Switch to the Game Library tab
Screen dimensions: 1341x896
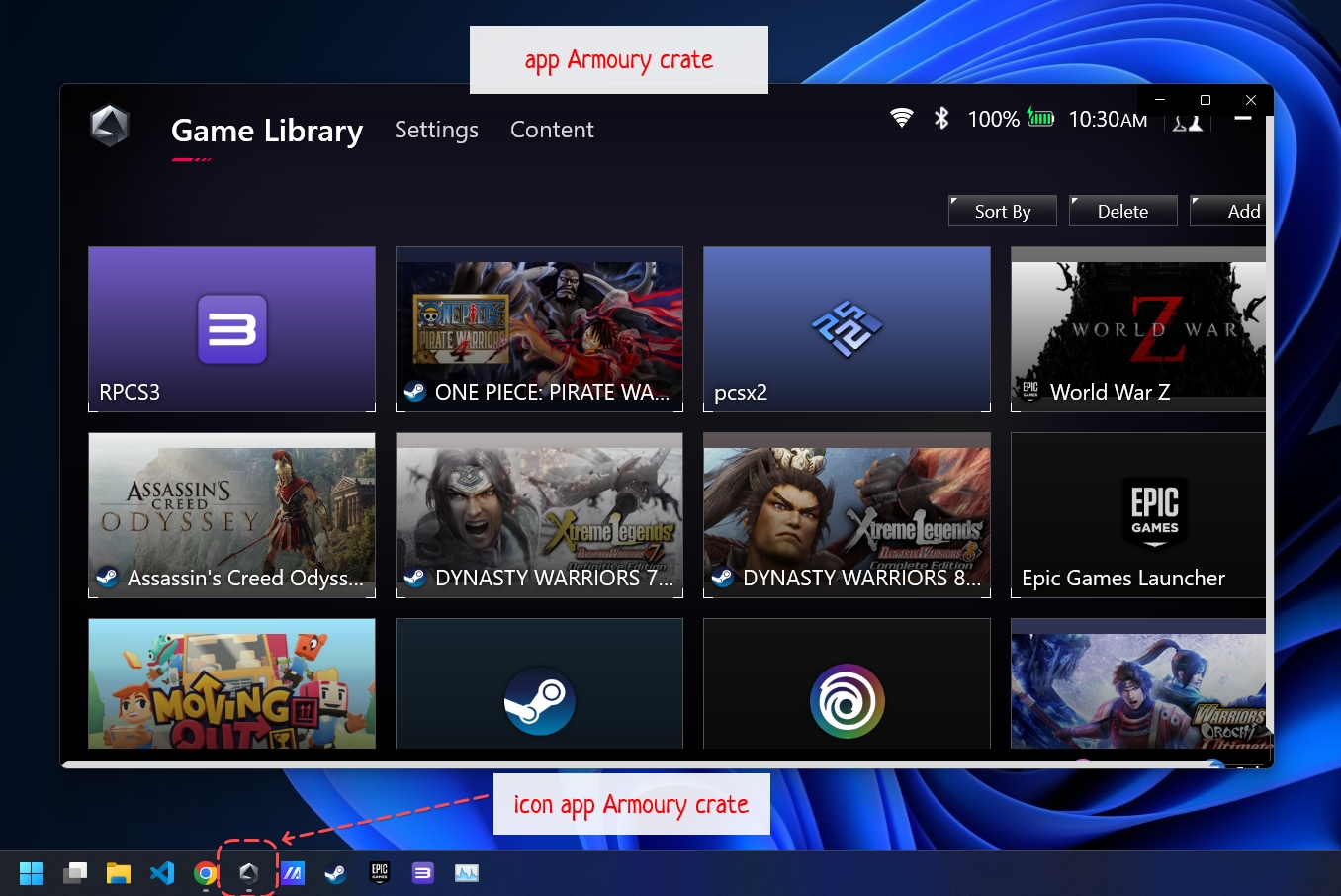[x=267, y=131]
